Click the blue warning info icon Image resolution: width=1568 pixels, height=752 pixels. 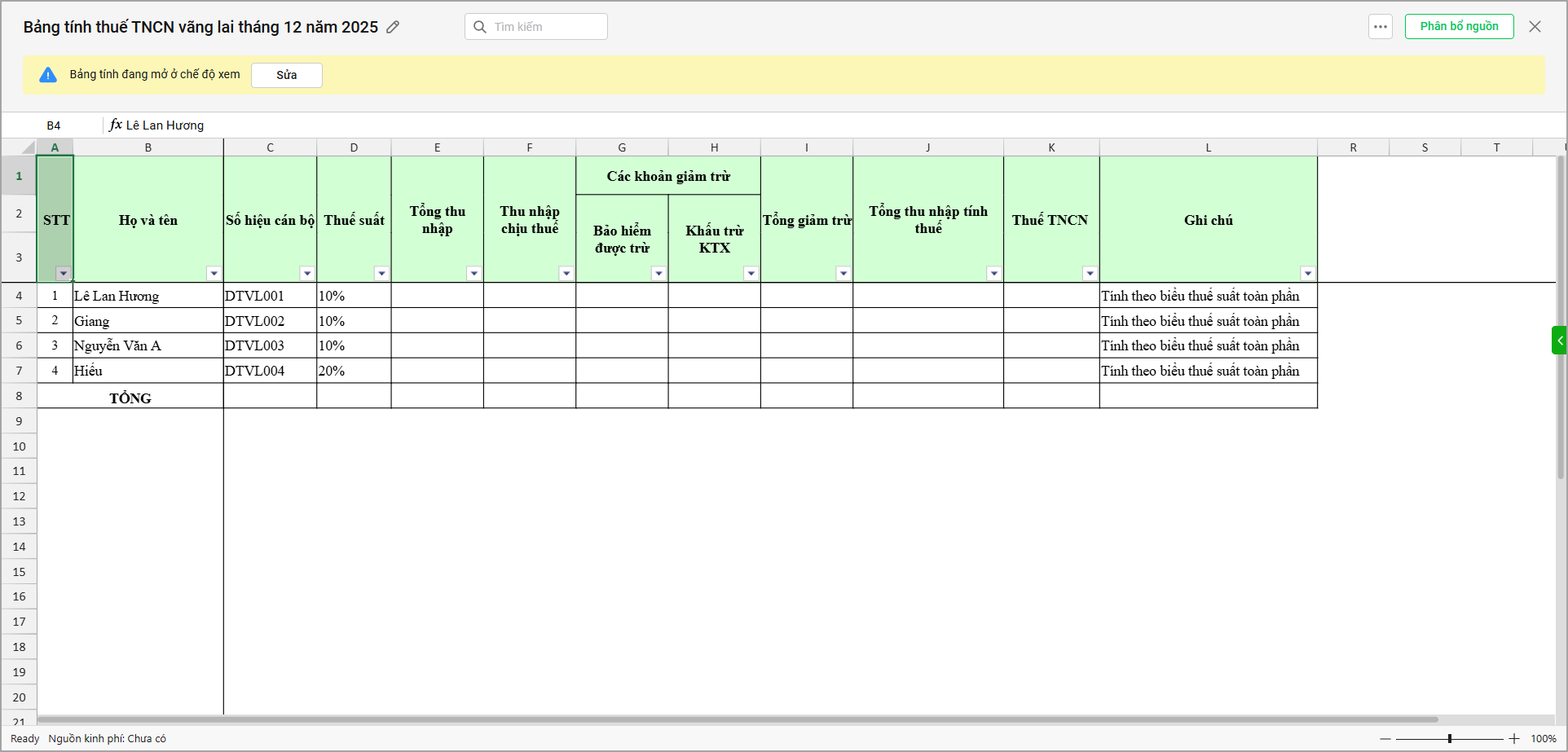[x=48, y=75]
